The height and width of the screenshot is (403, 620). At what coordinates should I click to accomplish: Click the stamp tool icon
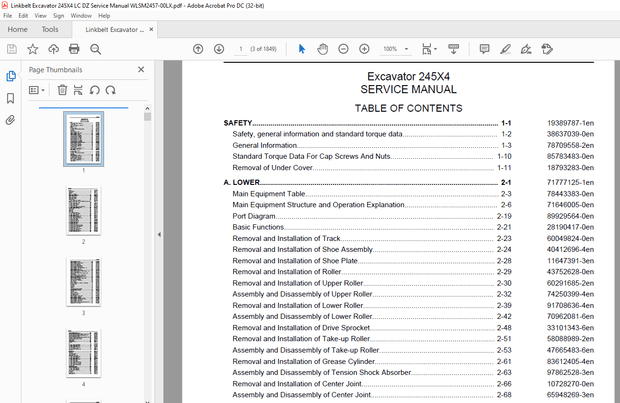(x=547, y=49)
